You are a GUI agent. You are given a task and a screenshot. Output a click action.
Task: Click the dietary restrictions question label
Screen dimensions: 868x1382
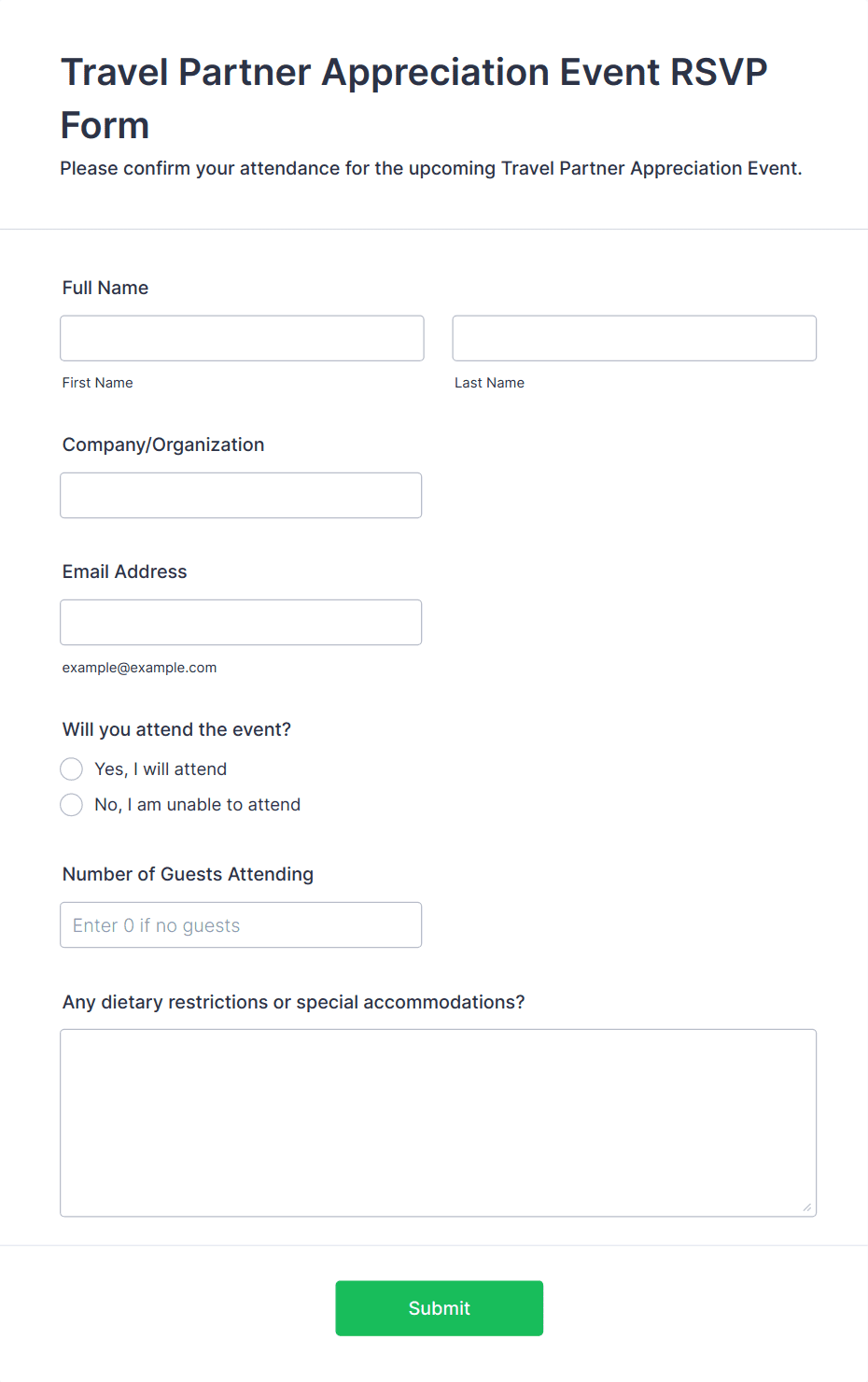click(x=294, y=1002)
